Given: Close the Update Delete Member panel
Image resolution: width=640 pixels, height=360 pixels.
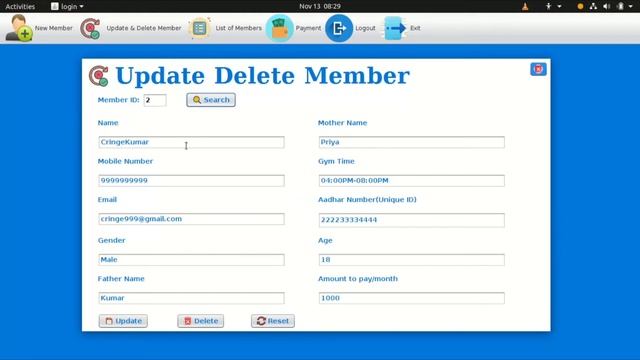Looking at the screenshot, I should (x=538, y=69).
